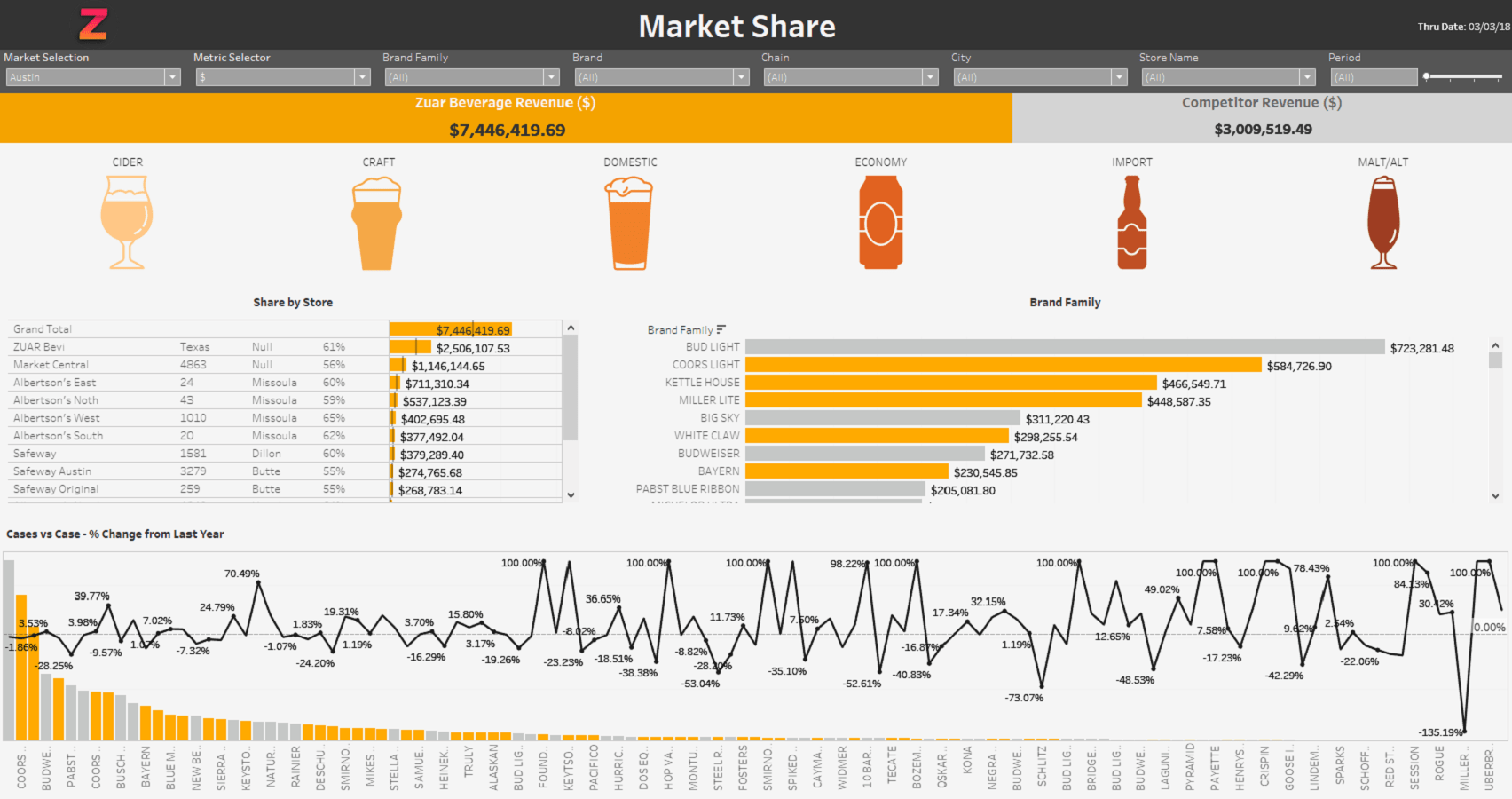Select the COORS LIGHT bar
The width and height of the screenshot is (1512, 799).
(1004, 365)
